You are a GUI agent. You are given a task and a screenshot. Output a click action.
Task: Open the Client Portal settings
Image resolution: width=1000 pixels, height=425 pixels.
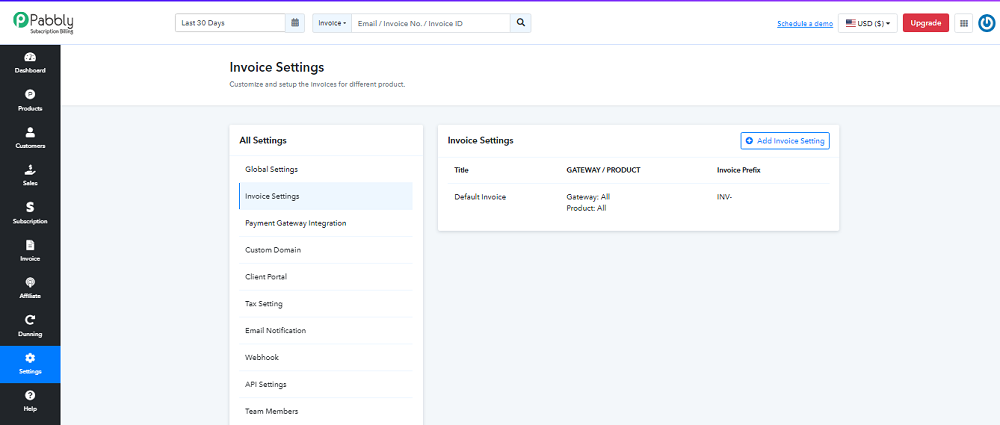(x=326, y=276)
